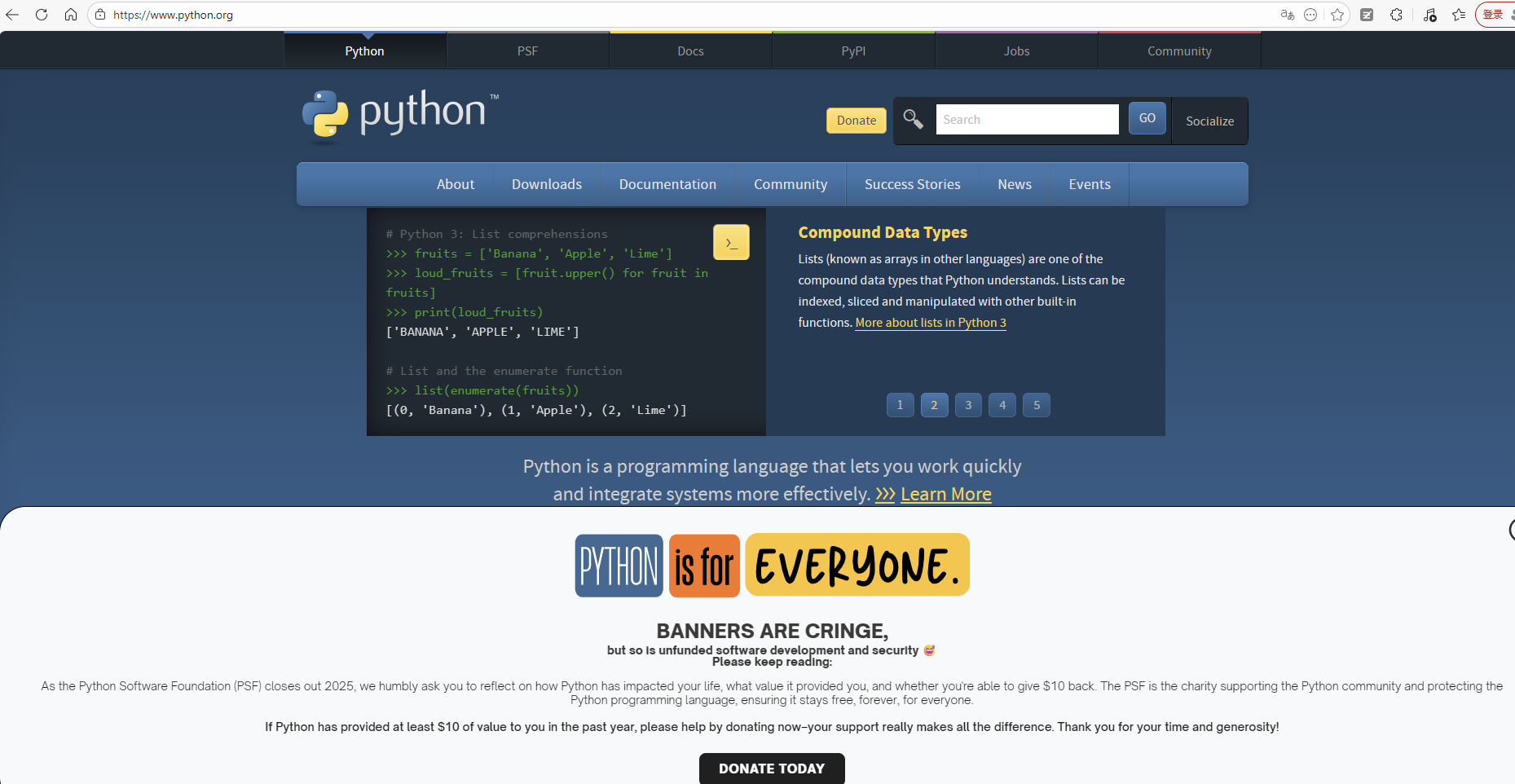Follow the Learn More link
The height and width of the screenshot is (784, 1515).
point(946,494)
